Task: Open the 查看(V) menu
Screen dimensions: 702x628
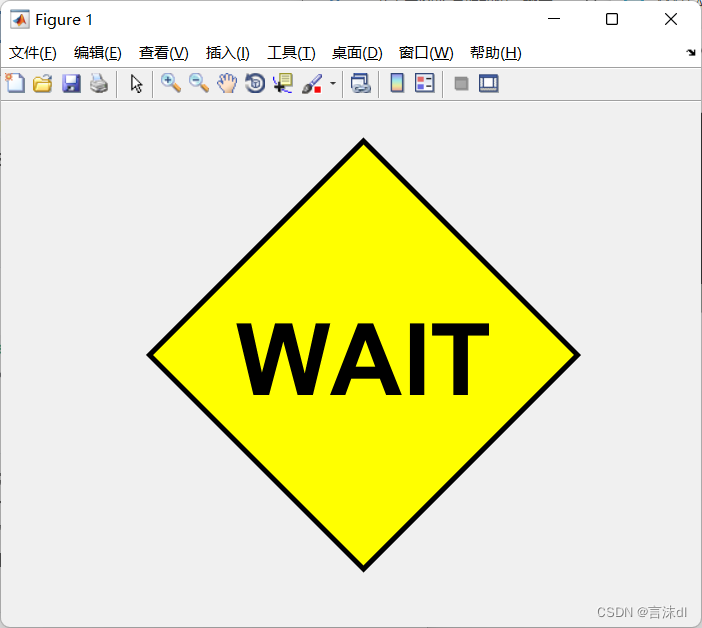Action: [x=163, y=53]
